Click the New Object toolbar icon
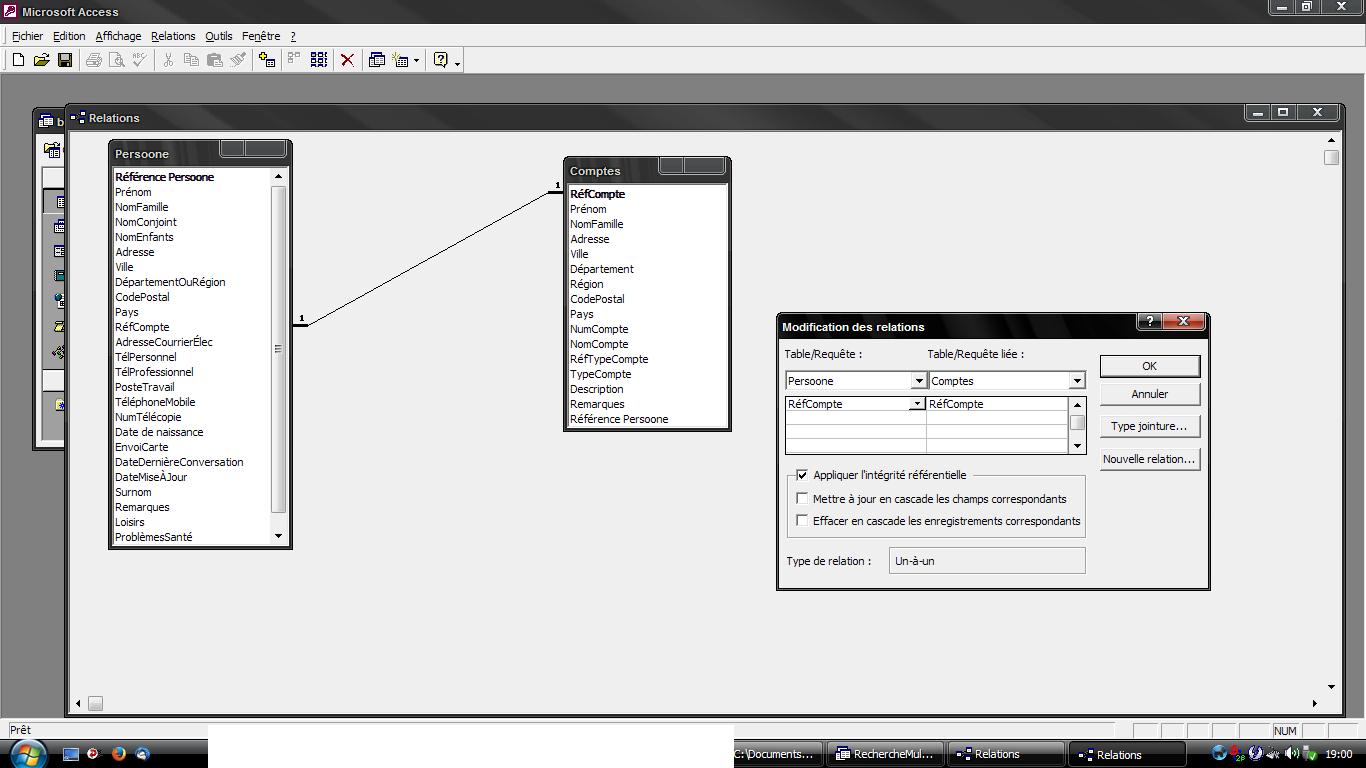This screenshot has height=768, width=1366. [x=401, y=60]
